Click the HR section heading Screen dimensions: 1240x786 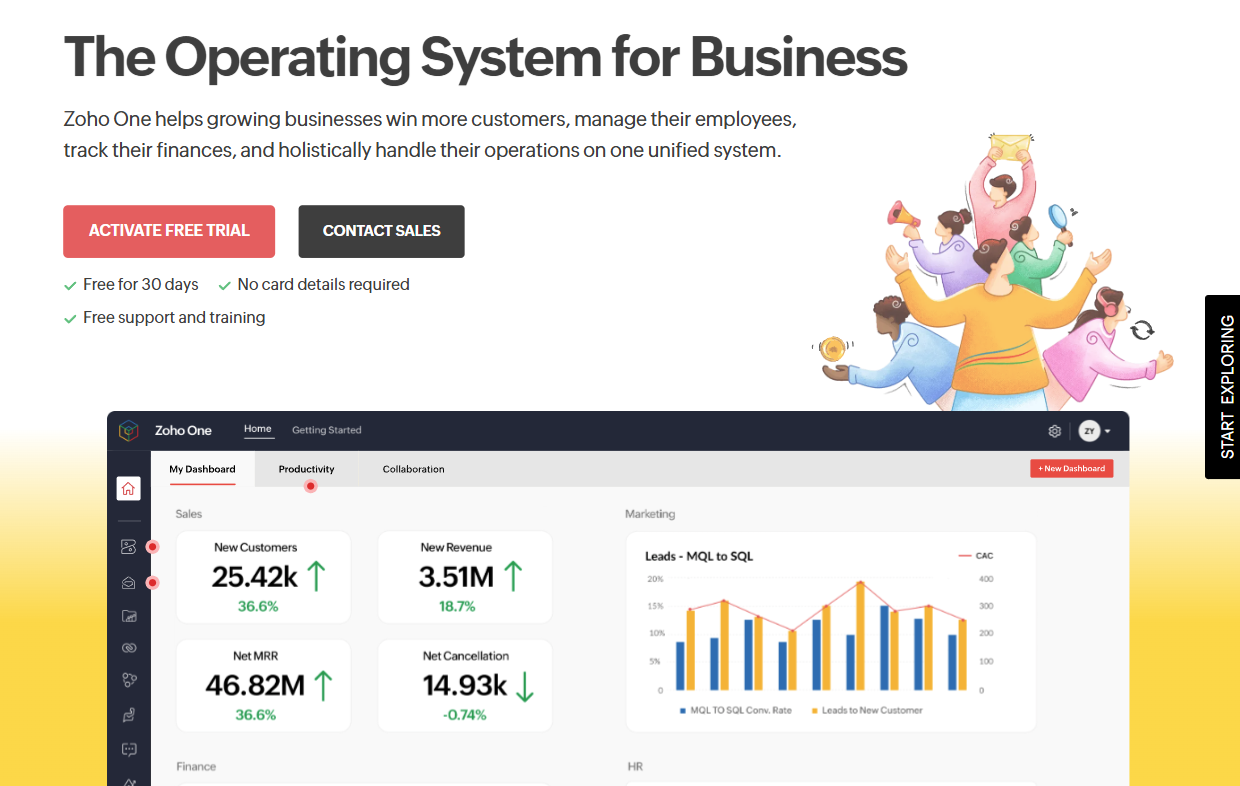635,767
